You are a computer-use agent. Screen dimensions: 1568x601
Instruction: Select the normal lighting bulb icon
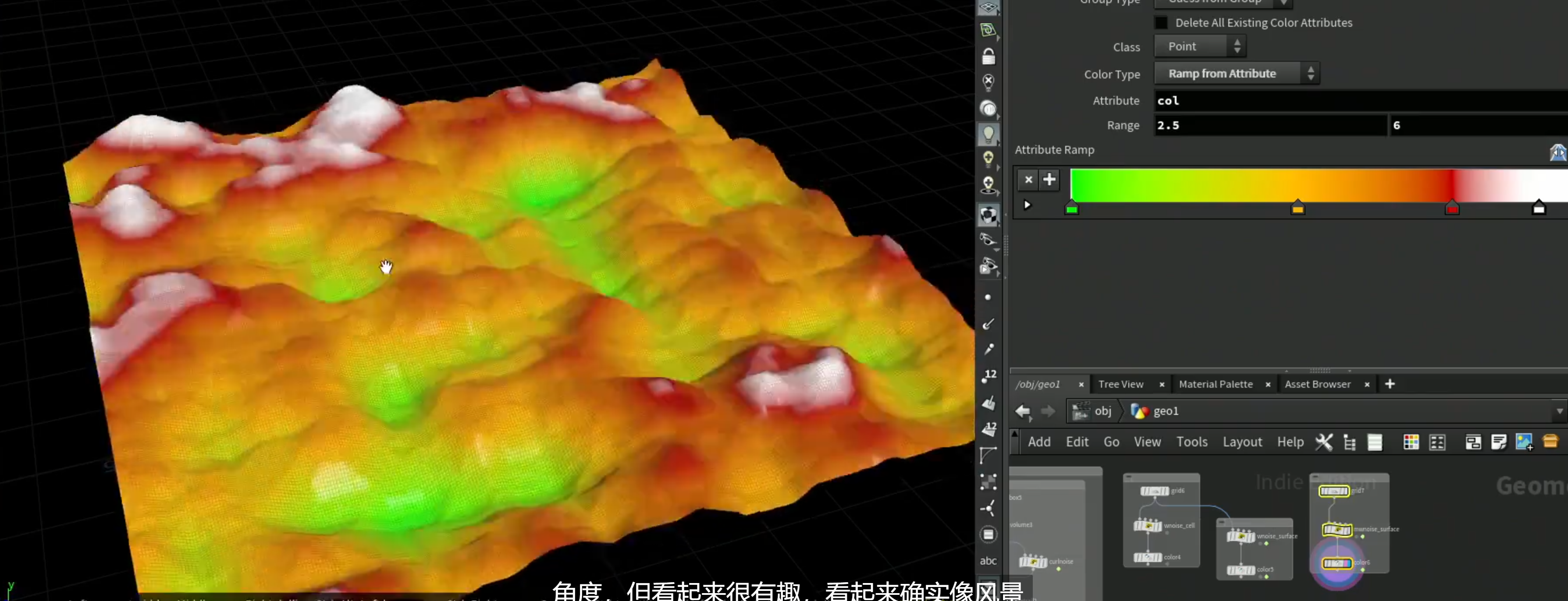point(988,134)
